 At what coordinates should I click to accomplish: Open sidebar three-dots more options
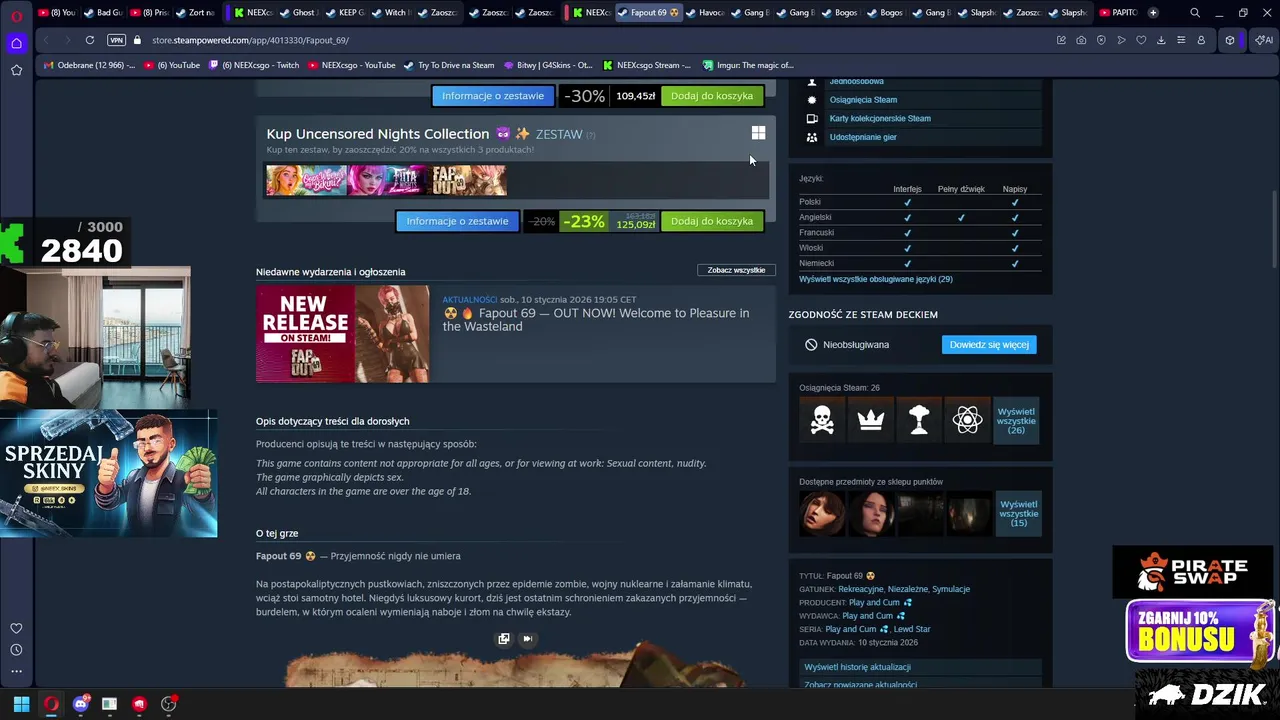tap(16, 671)
